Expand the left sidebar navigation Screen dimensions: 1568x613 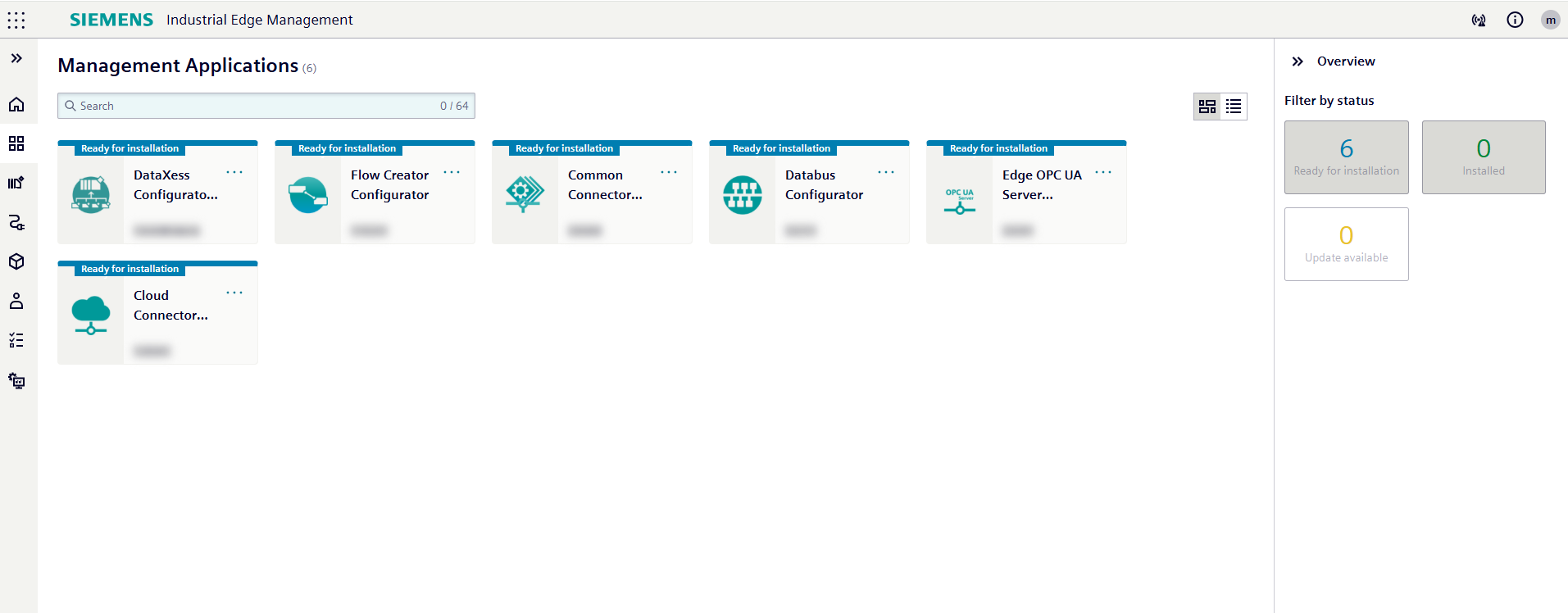[x=16, y=58]
